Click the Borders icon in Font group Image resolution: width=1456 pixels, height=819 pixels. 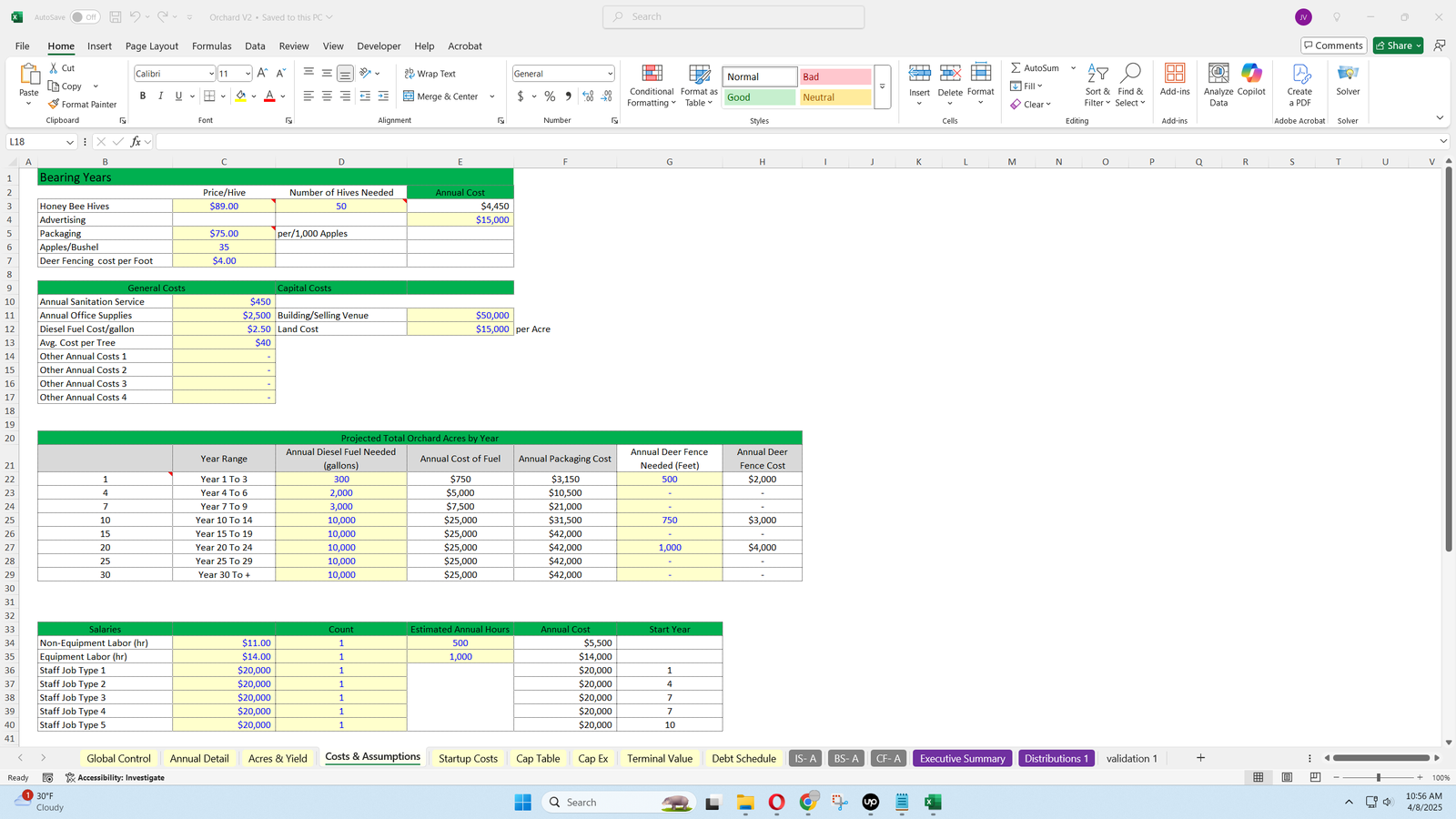click(209, 96)
